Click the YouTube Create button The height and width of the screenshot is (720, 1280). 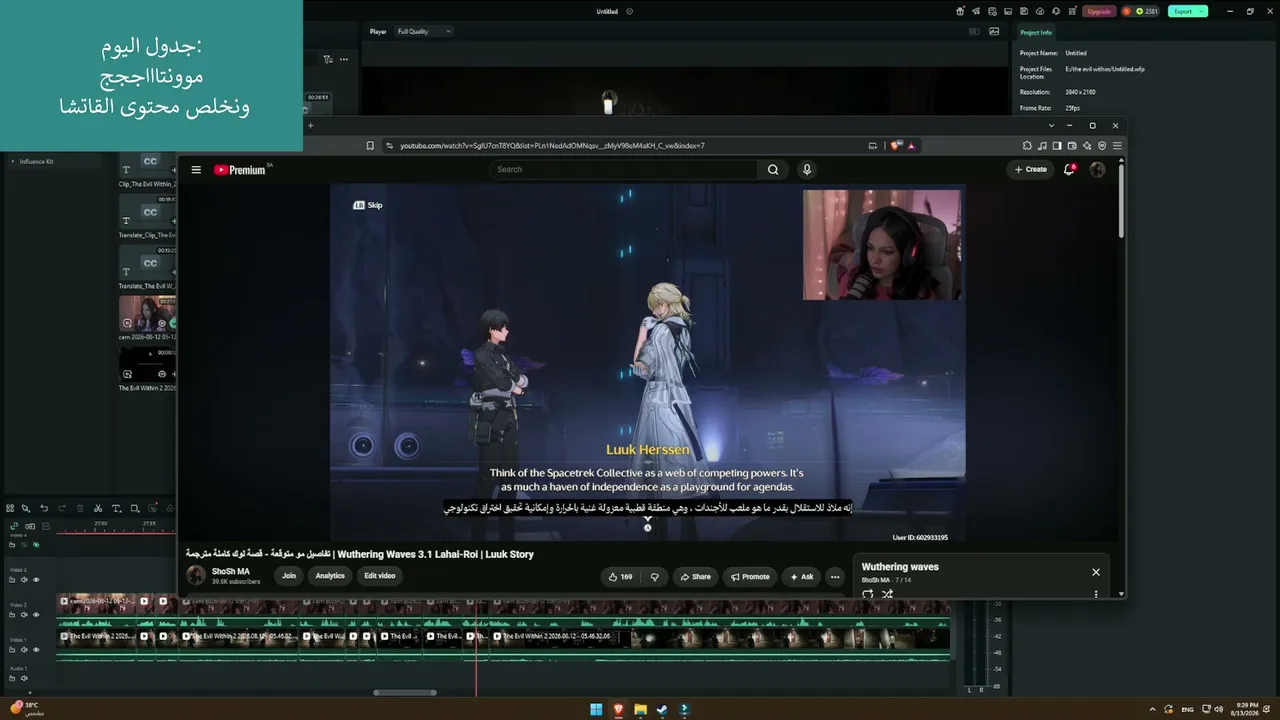[x=1031, y=170]
